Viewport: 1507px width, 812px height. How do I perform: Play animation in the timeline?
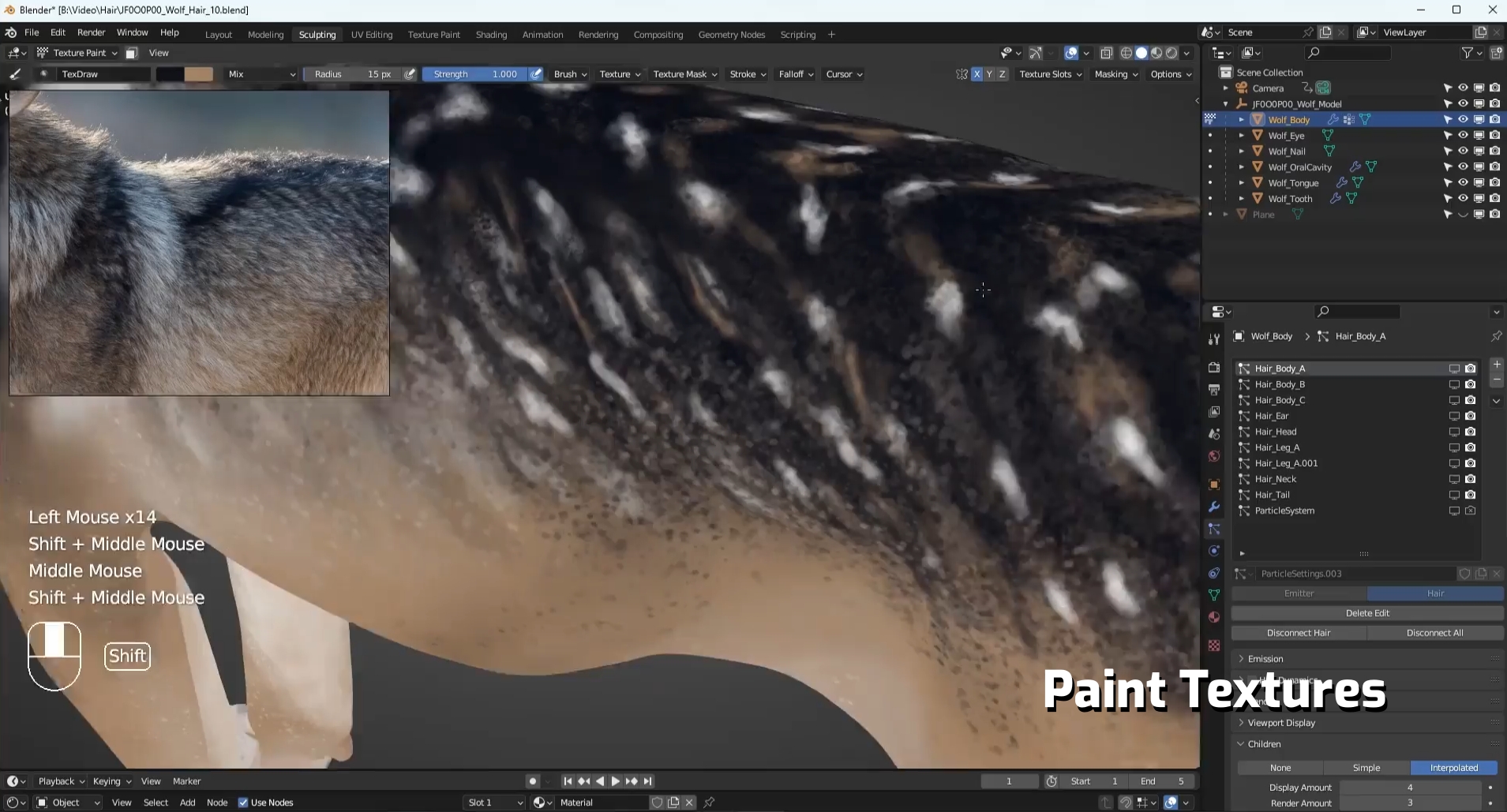pyautogui.click(x=615, y=781)
